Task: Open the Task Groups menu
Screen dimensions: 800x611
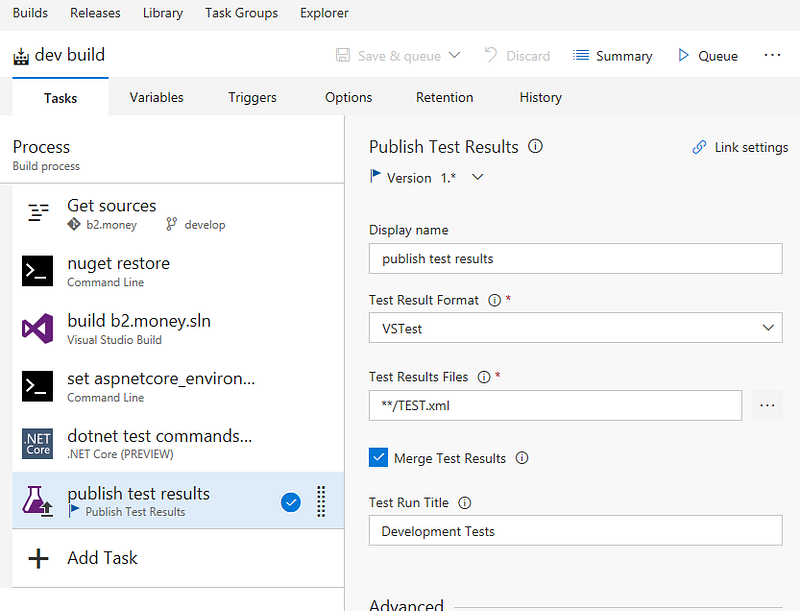Action: click(x=241, y=13)
